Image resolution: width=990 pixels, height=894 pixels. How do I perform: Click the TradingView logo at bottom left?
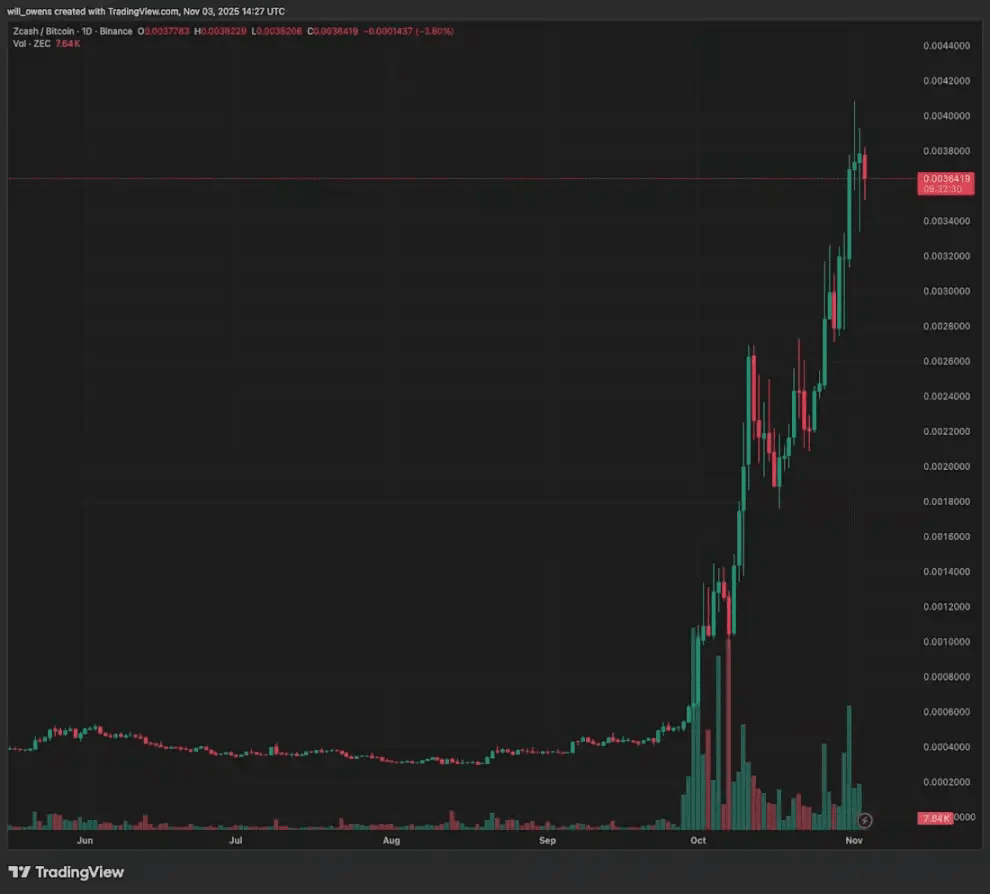66,872
